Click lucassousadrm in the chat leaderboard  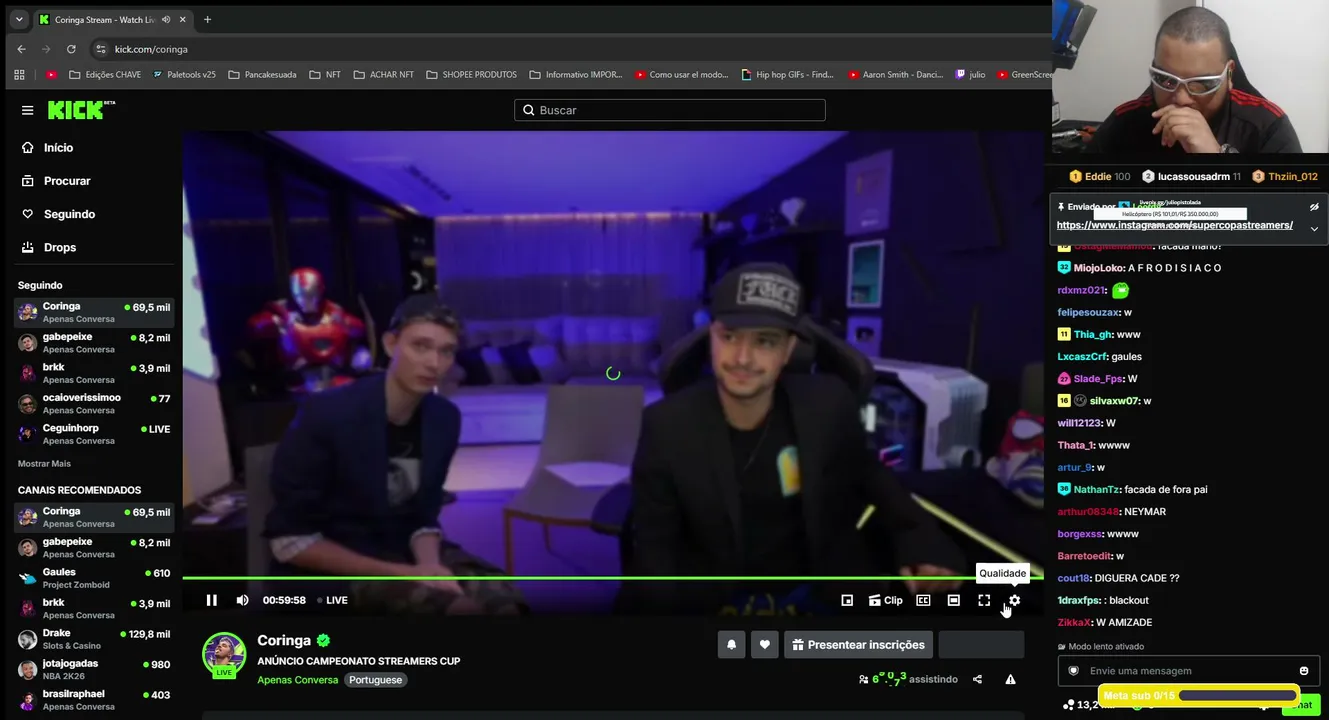[x=1191, y=177]
